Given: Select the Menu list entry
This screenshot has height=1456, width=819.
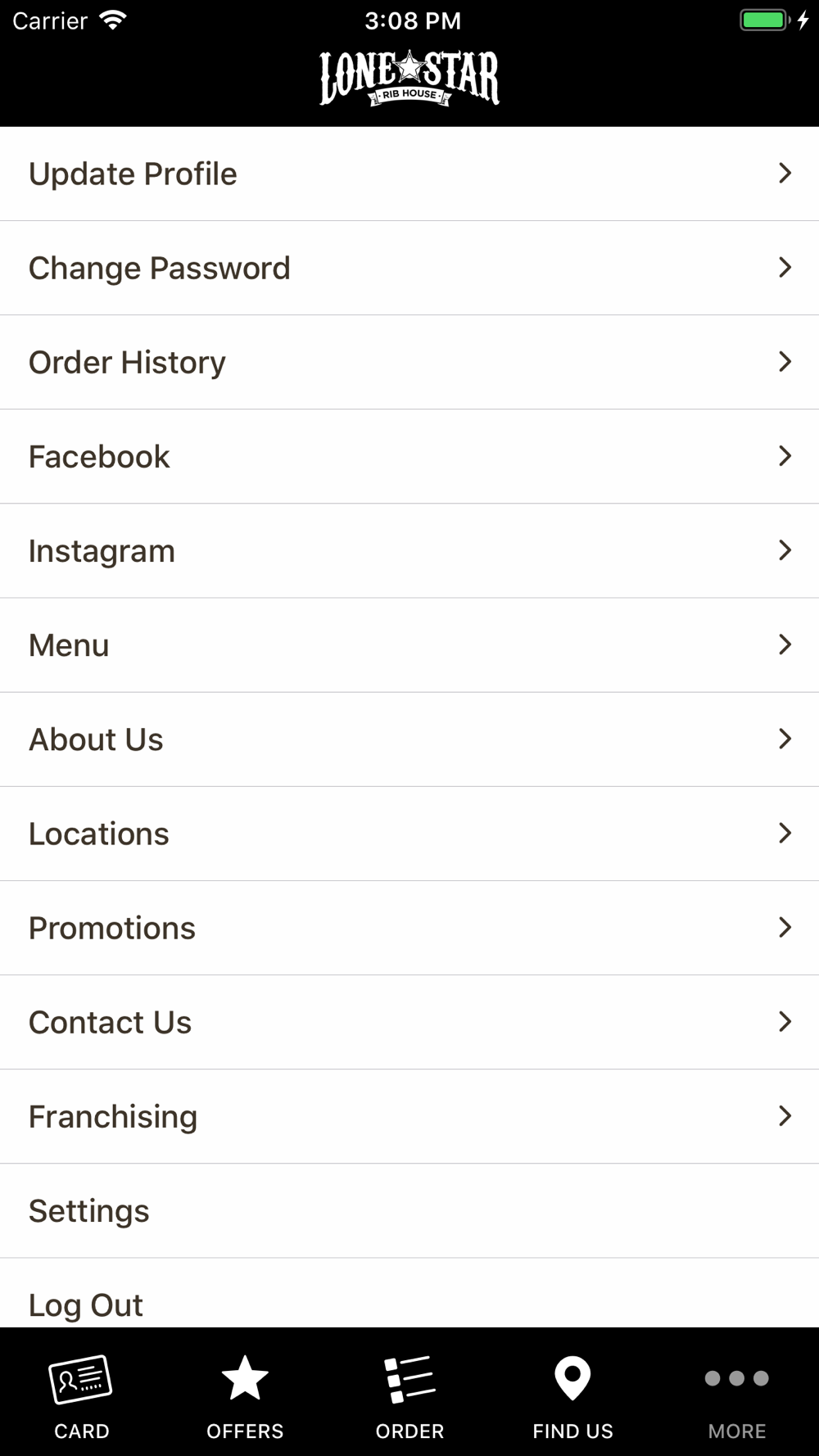Looking at the screenshot, I should (69, 645).
